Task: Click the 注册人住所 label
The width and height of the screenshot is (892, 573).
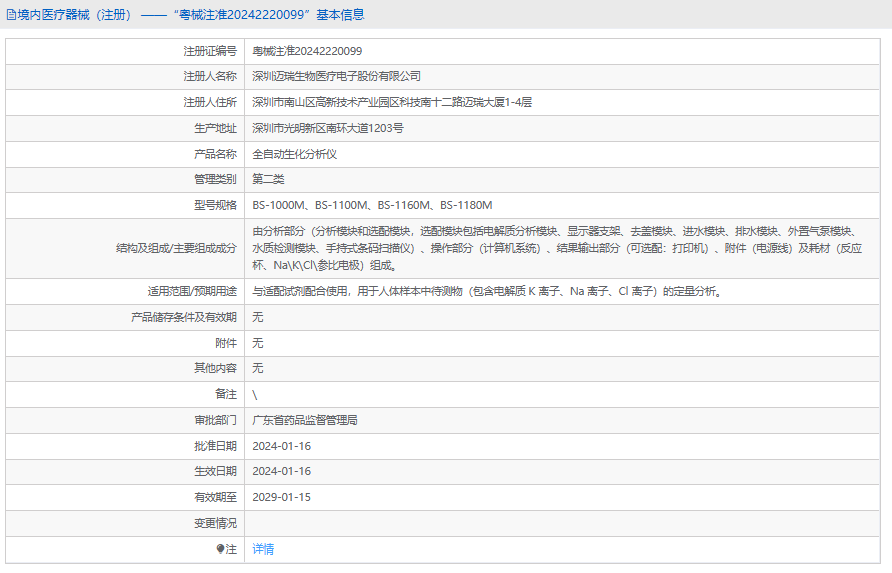Action: [x=210, y=102]
